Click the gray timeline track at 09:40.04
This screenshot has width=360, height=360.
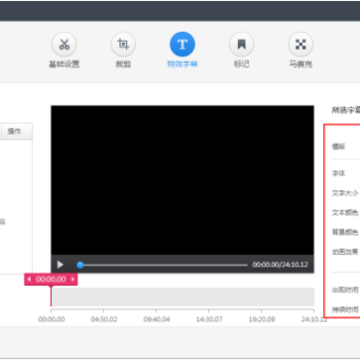[x=157, y=297]
